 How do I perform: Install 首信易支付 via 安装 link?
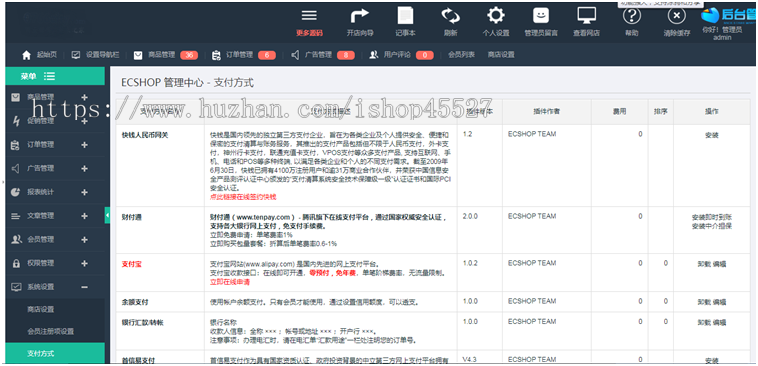pos(712,361)
